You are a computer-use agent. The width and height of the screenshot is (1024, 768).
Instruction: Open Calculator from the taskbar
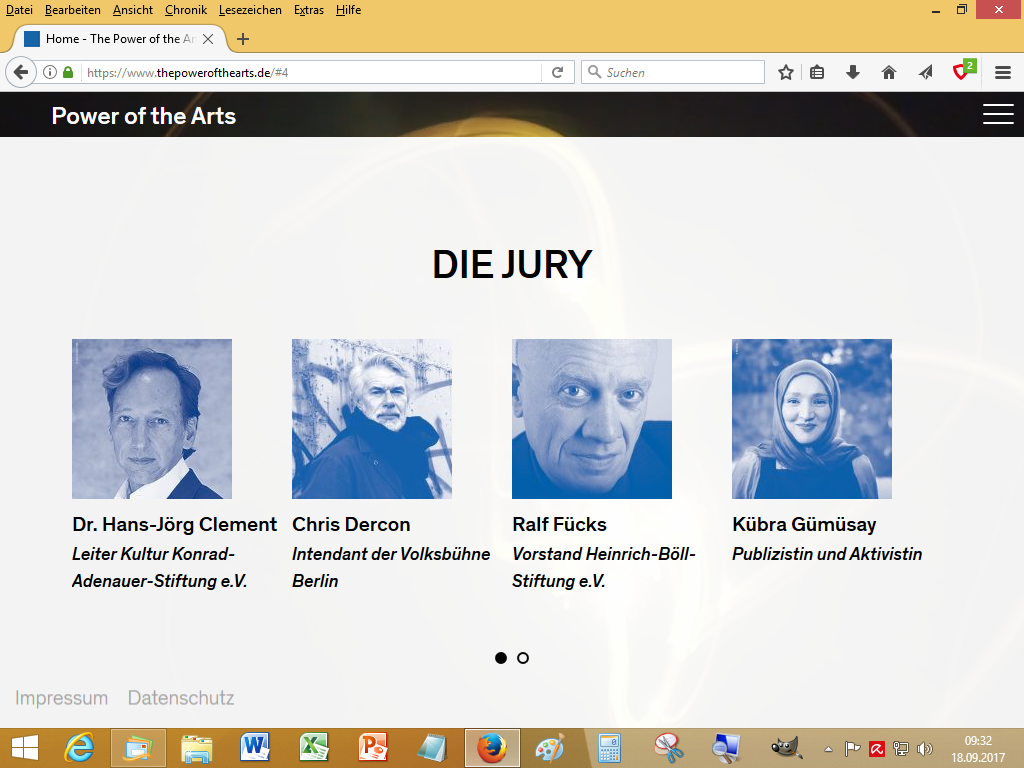(x=609, y=748)
